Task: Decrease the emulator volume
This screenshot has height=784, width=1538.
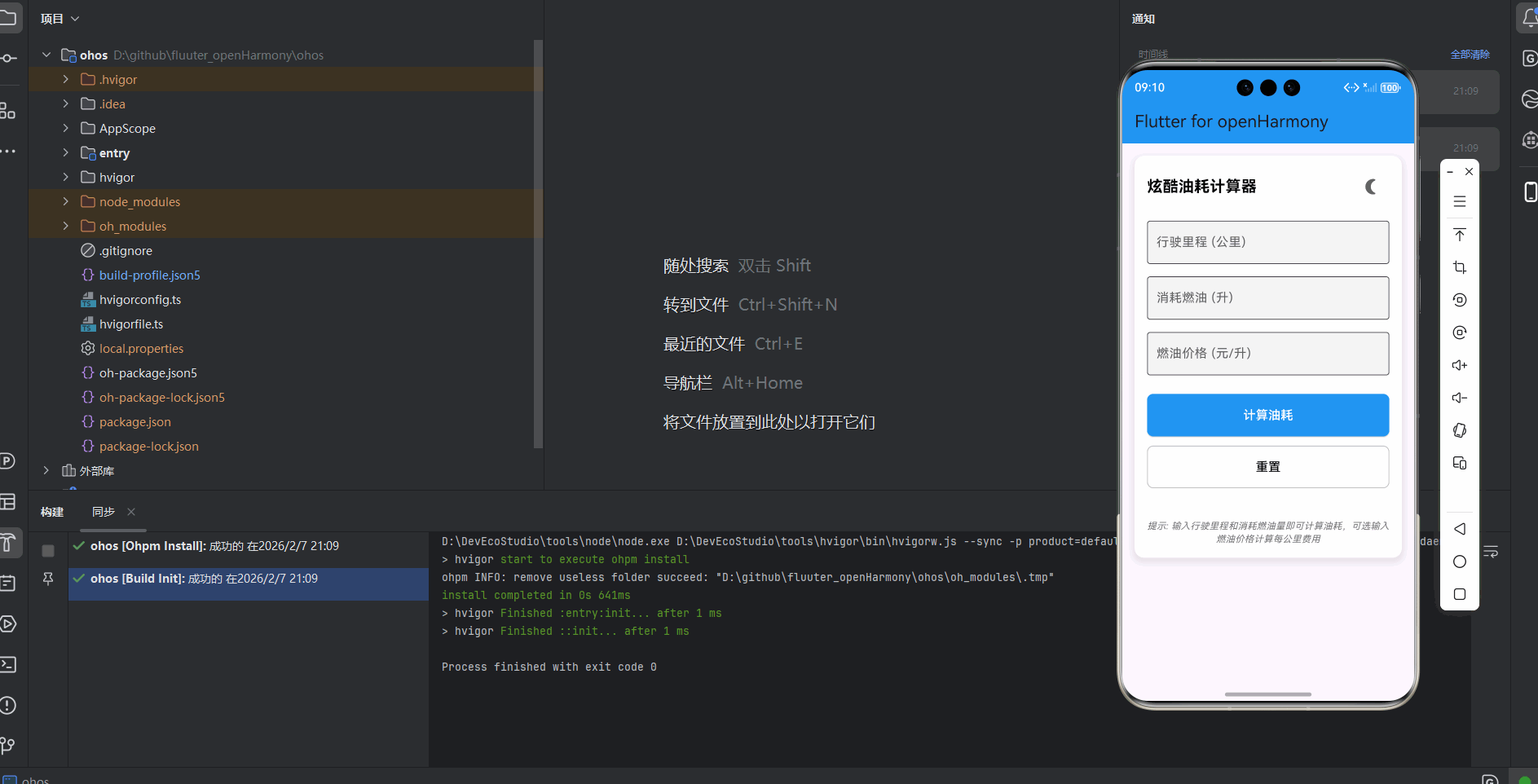Action: (x=1460, y=398)
